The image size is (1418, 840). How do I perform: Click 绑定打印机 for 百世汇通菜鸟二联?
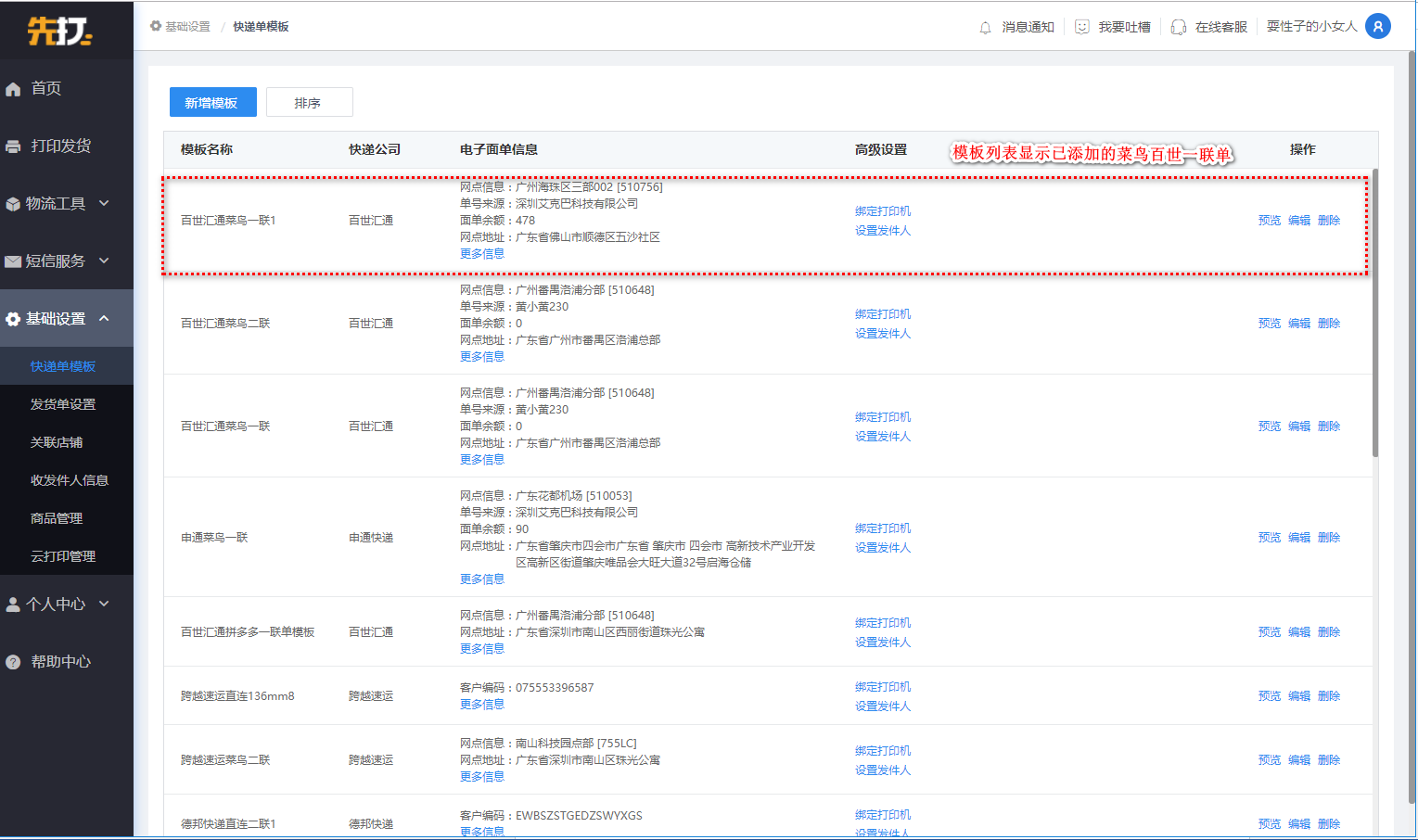[x=883, y=314]
